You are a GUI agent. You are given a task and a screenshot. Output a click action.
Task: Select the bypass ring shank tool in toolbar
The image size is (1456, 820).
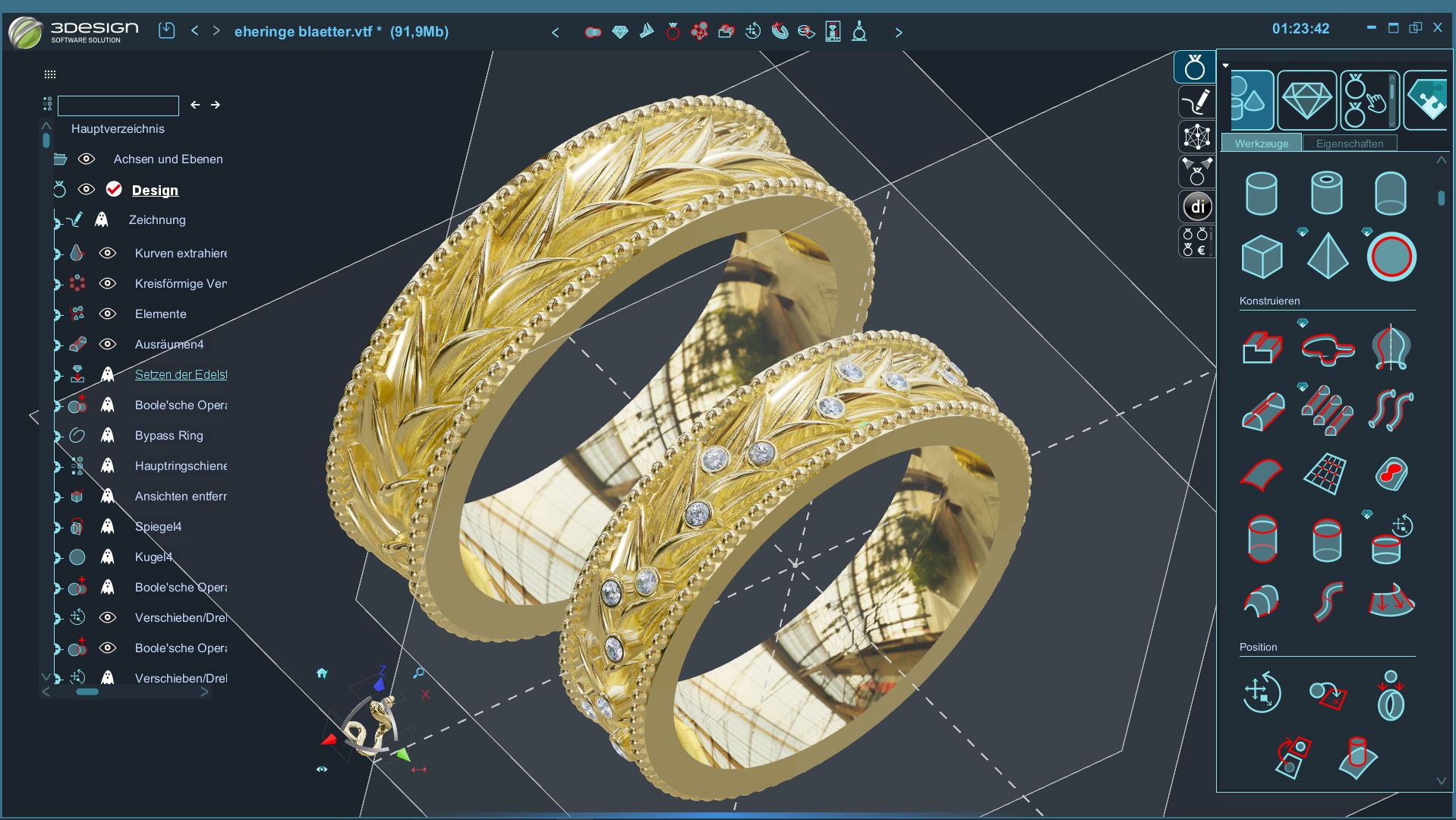click(x=780, y=31)
